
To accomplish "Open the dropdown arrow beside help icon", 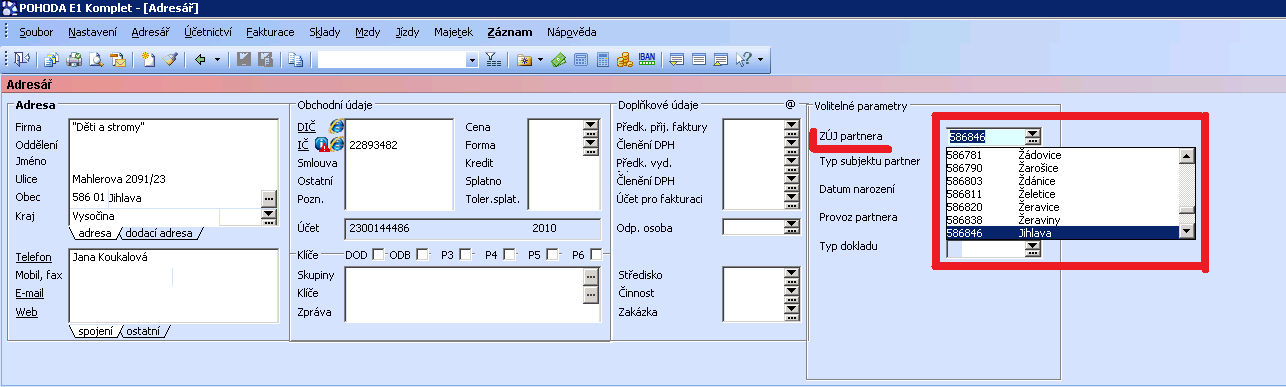I will [760, 60].
